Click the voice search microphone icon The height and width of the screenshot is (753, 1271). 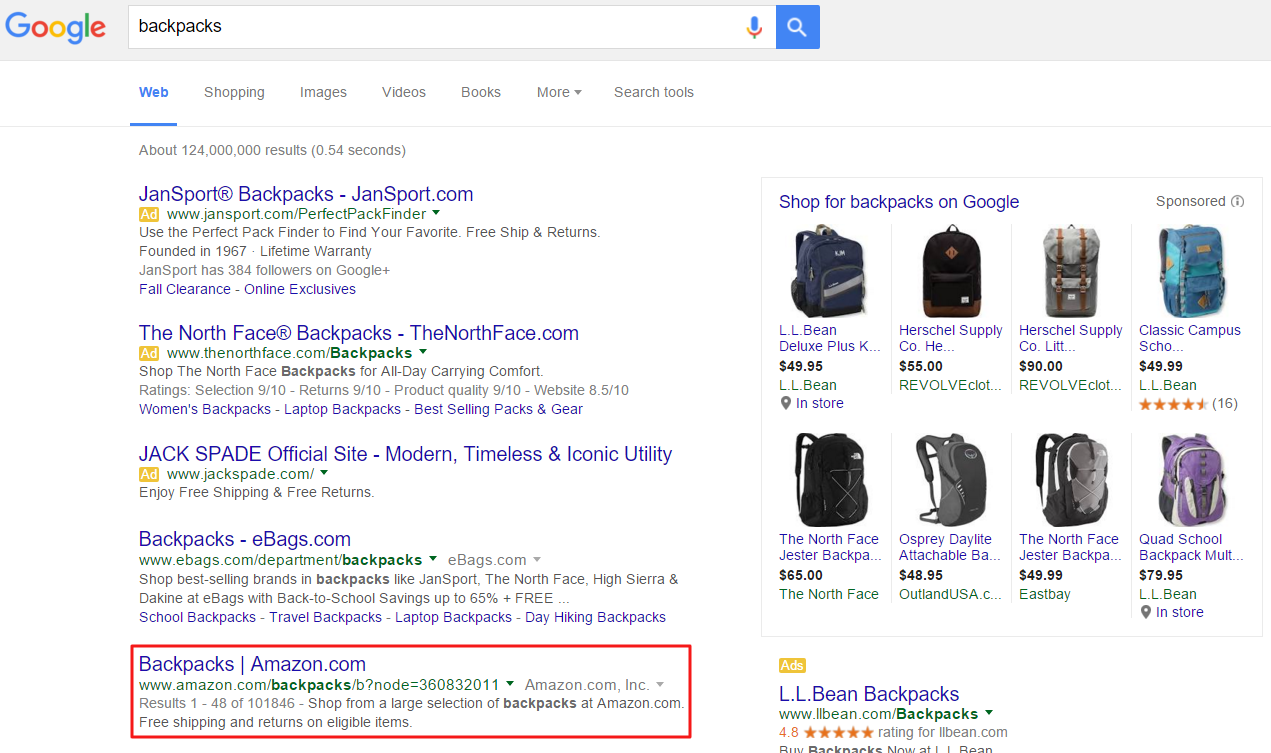point(754,26)
